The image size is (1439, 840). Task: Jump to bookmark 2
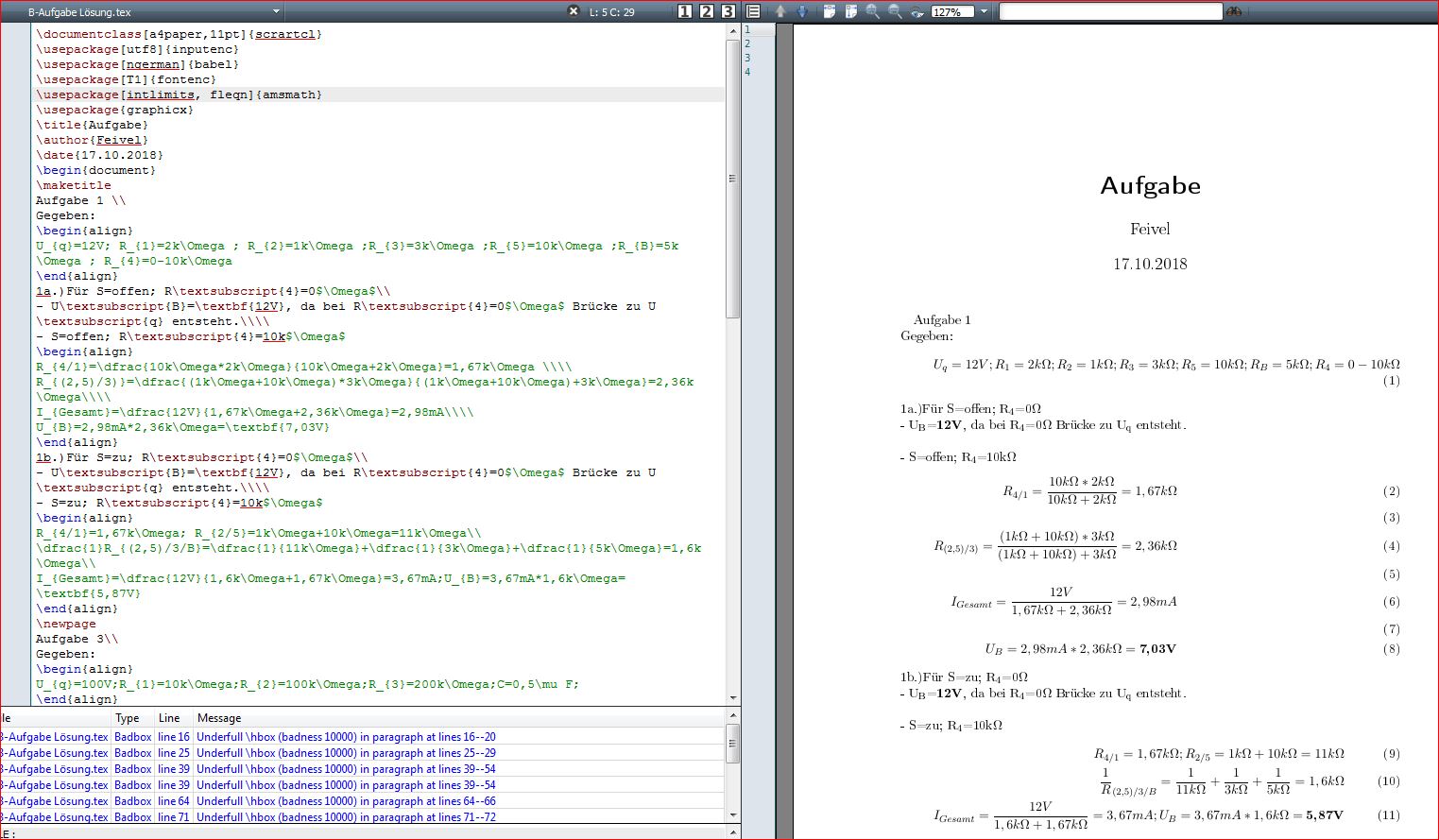click(x=707, y=11)
